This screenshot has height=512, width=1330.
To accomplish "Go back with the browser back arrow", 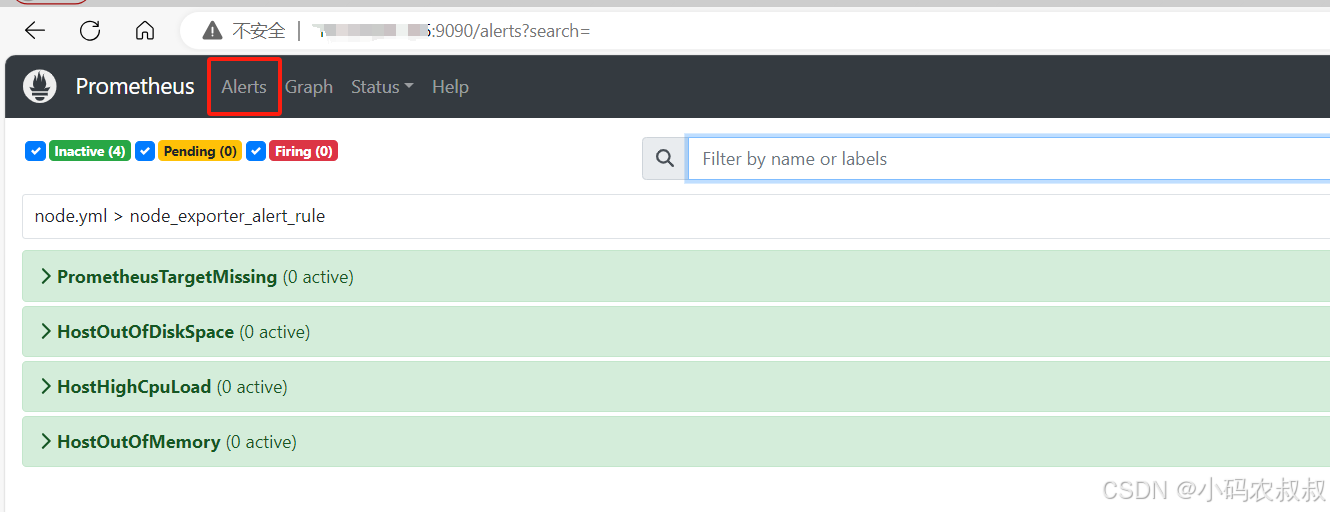I will (35, 31).
